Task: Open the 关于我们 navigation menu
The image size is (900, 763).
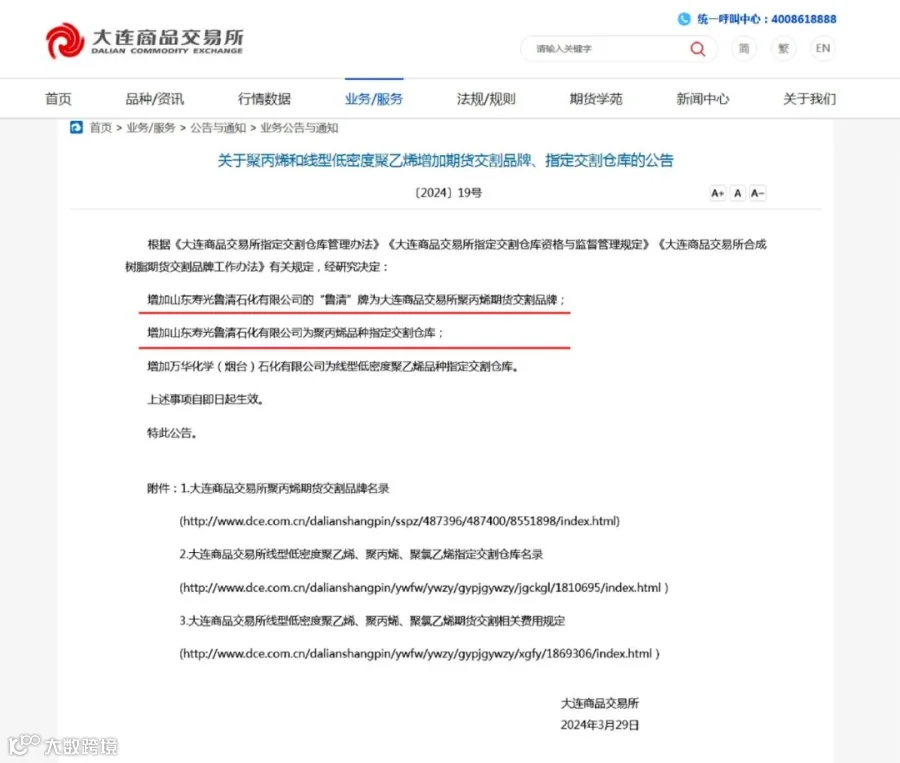Action: [809, 99]
